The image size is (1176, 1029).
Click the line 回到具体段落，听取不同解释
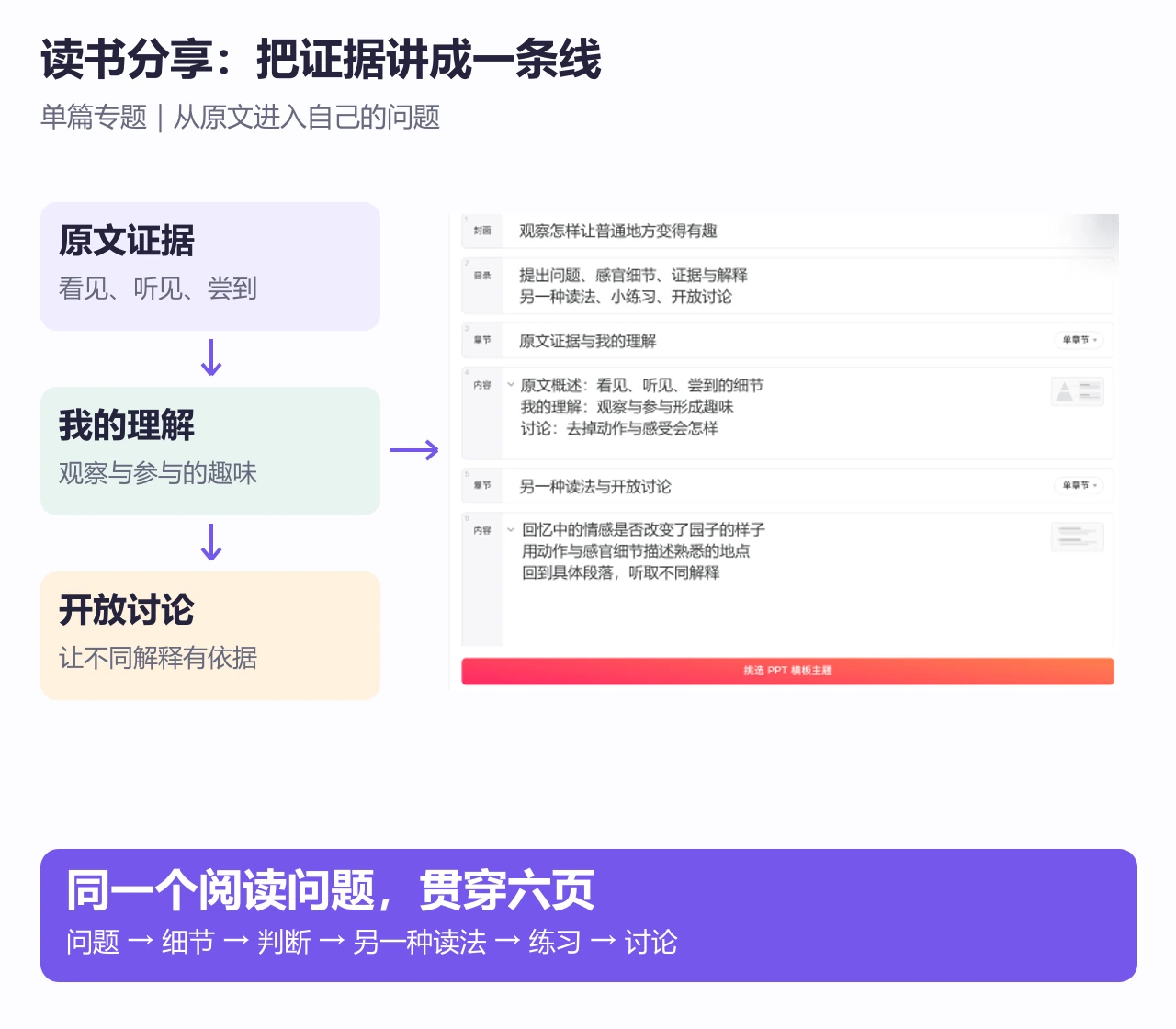[621, 572]
